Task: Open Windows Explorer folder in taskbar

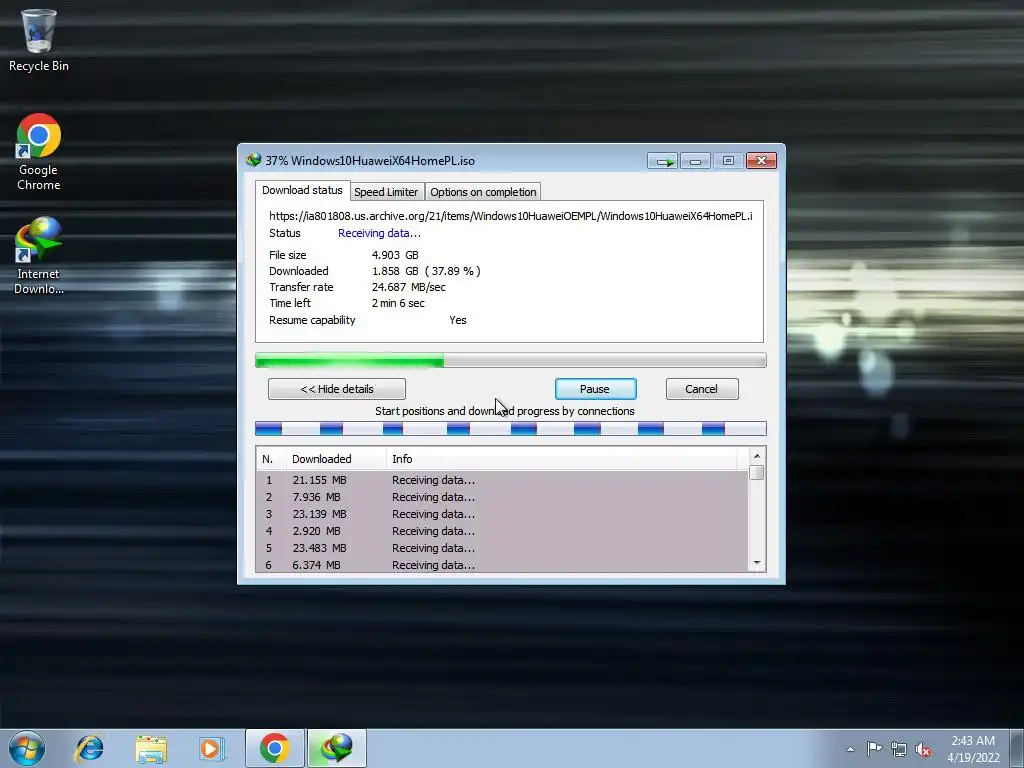Action: pos(151,749)
